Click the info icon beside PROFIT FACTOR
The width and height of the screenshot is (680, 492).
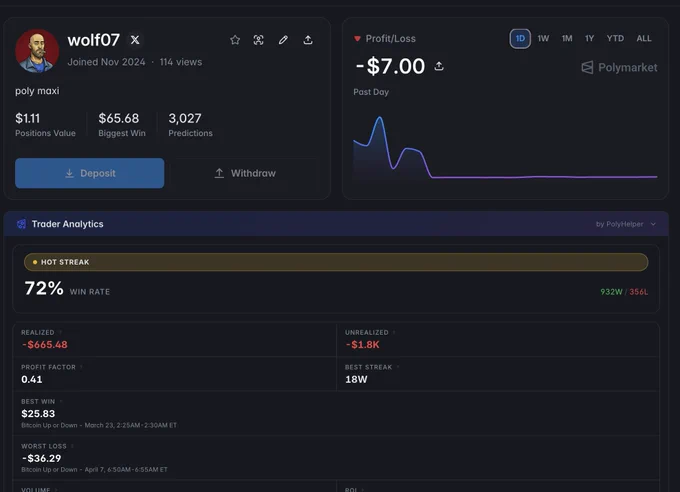(81, 367)
